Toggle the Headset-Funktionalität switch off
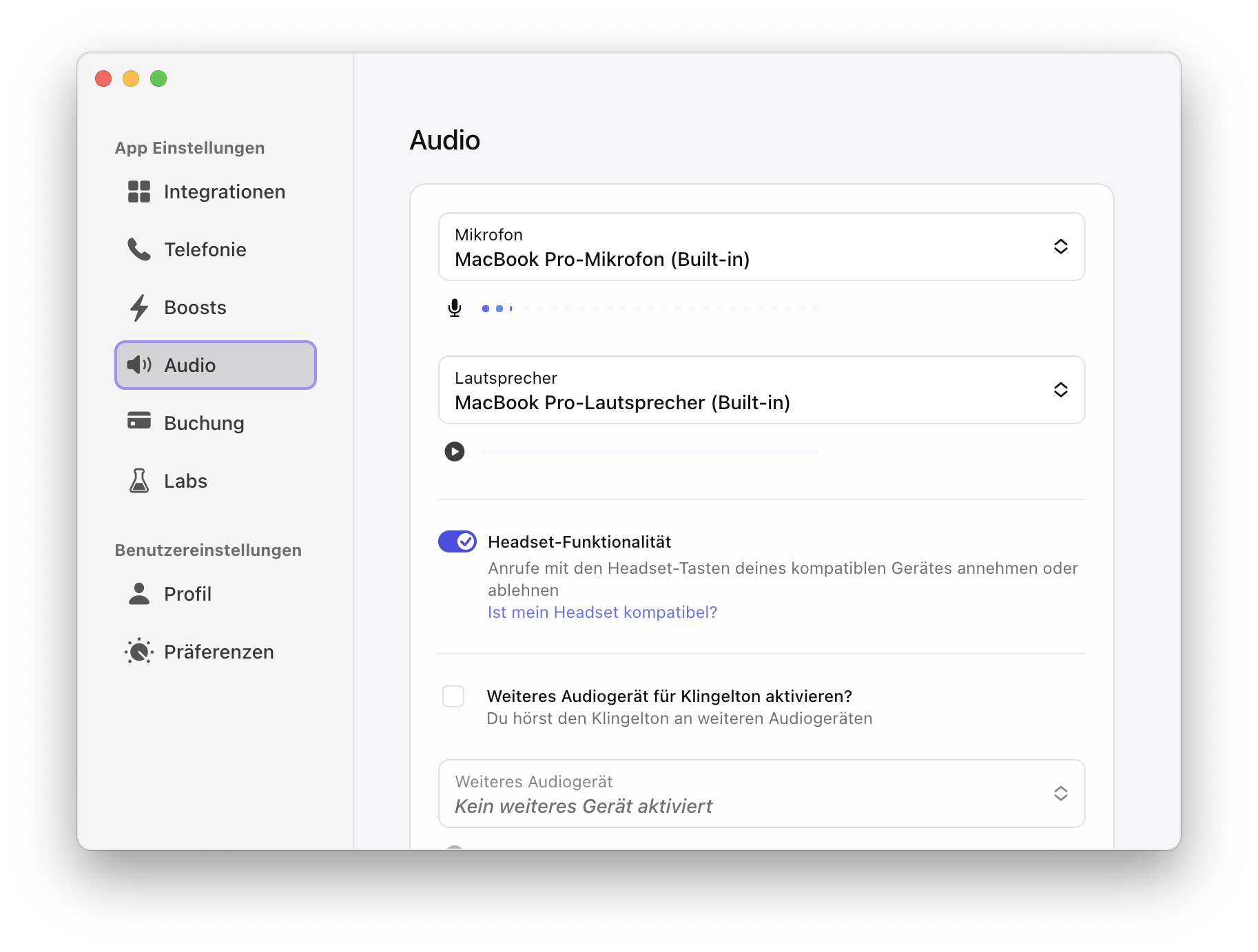The image size is (1258, 952). coord(457,541)
